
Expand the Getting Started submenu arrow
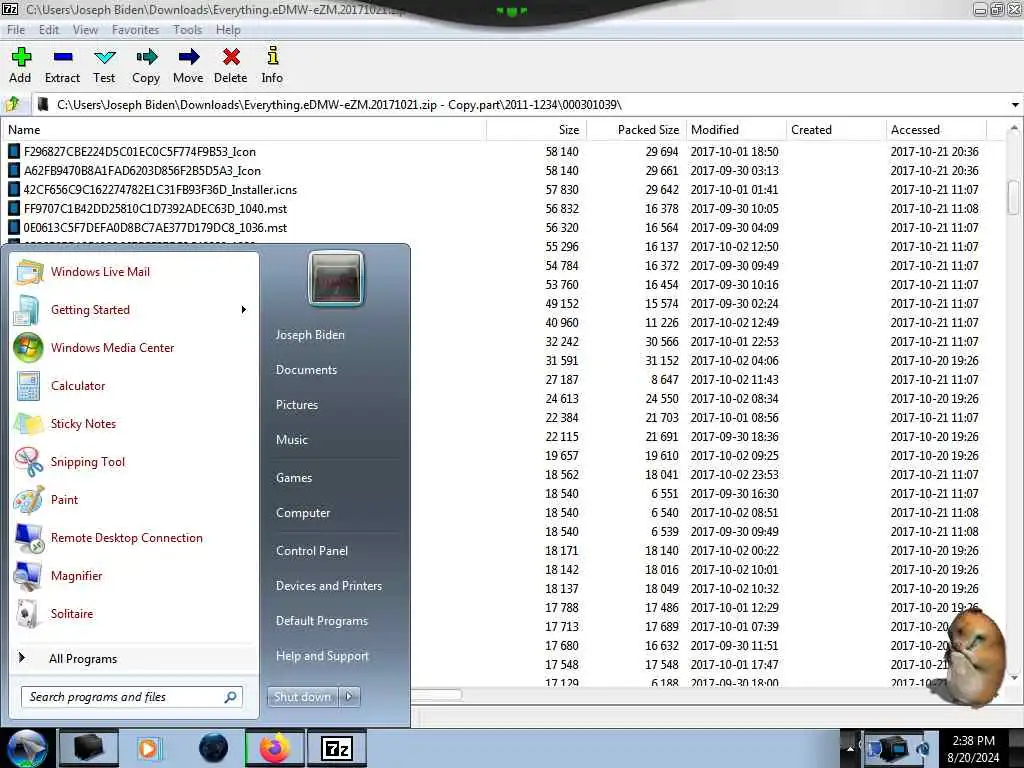tap(244, 310)
